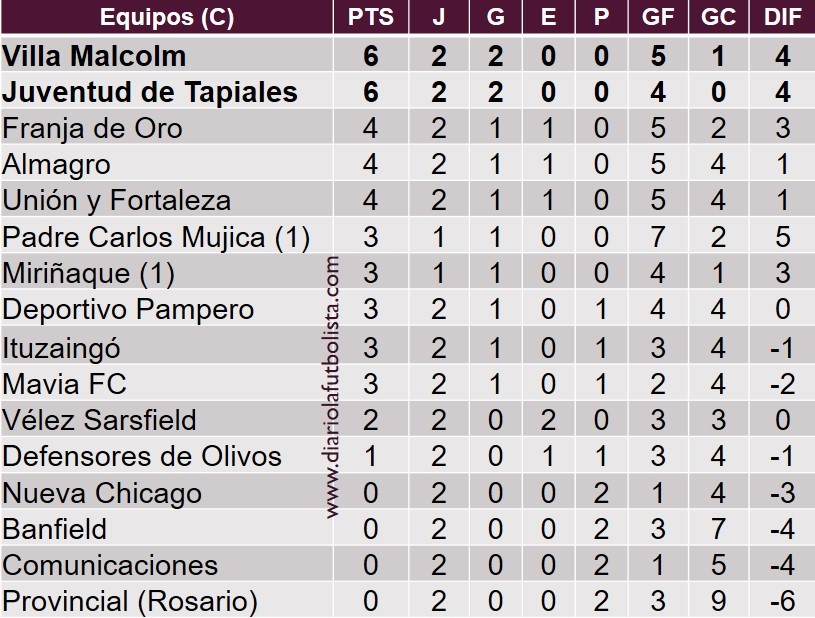Image resolution: width=815 pixels, height=618 pixels.
Task: Select the Almagro team name
Action: [56, 164]
